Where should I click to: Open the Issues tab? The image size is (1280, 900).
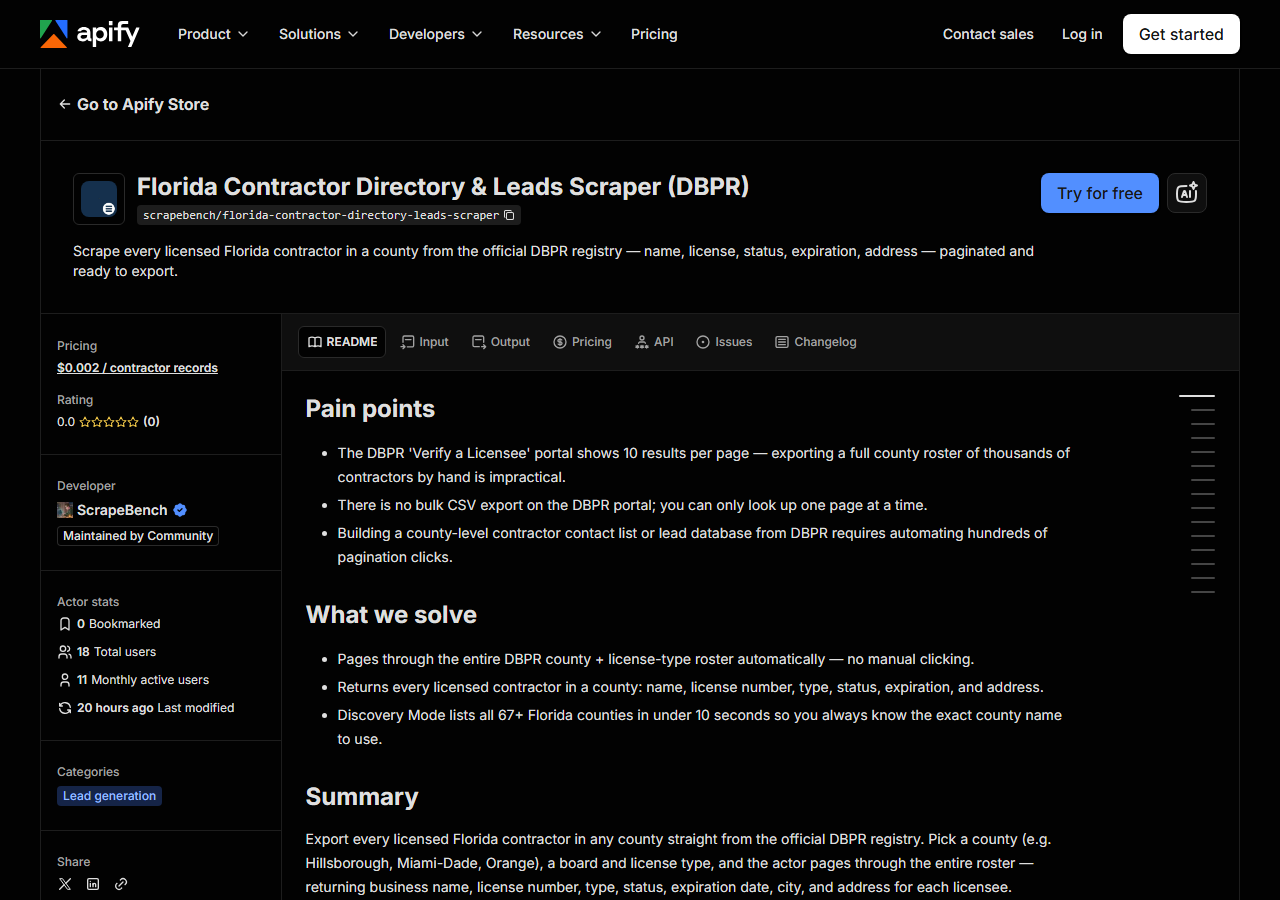724,342
